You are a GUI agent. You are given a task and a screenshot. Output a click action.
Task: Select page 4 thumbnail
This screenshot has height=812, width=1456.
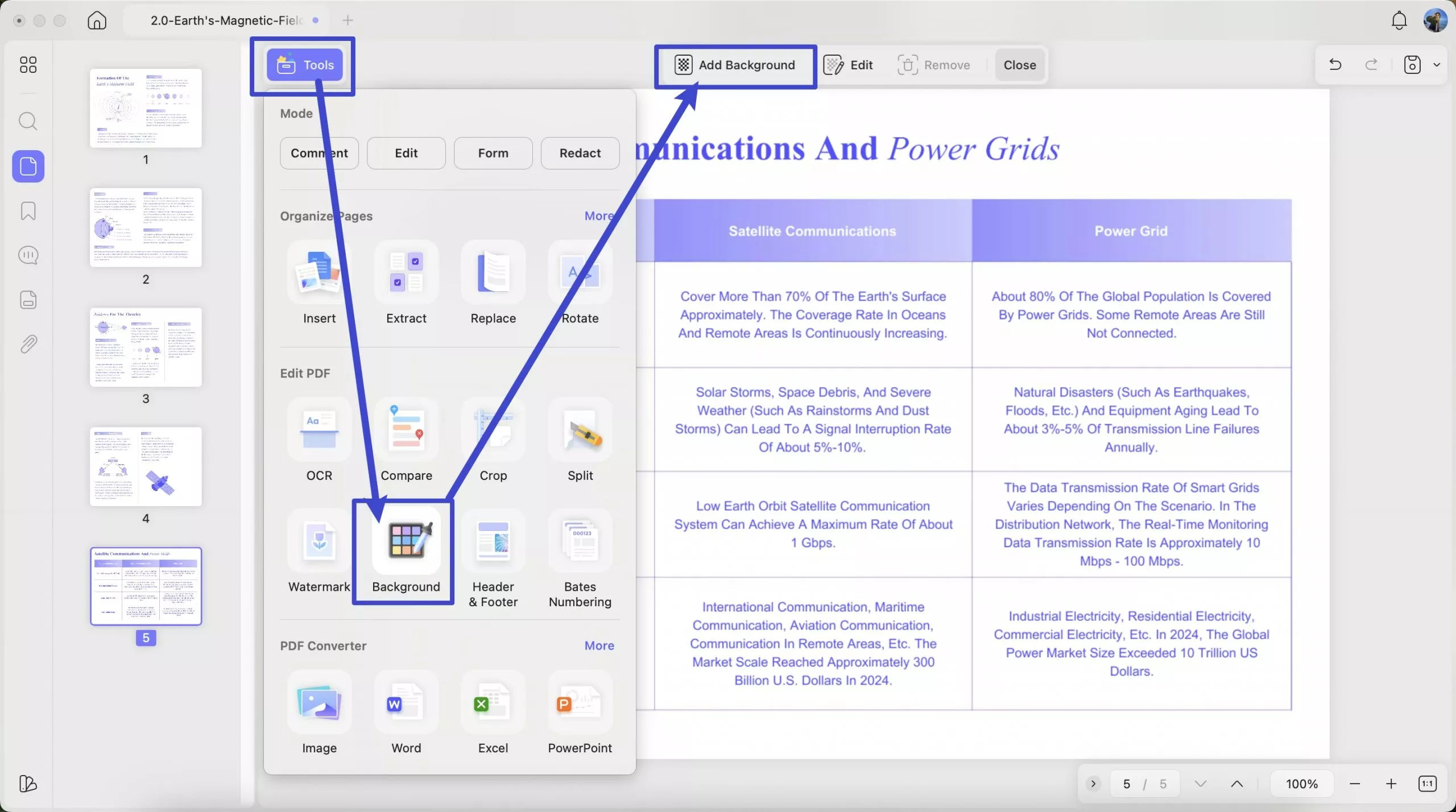pyautogui.click(x=146, y=466)
